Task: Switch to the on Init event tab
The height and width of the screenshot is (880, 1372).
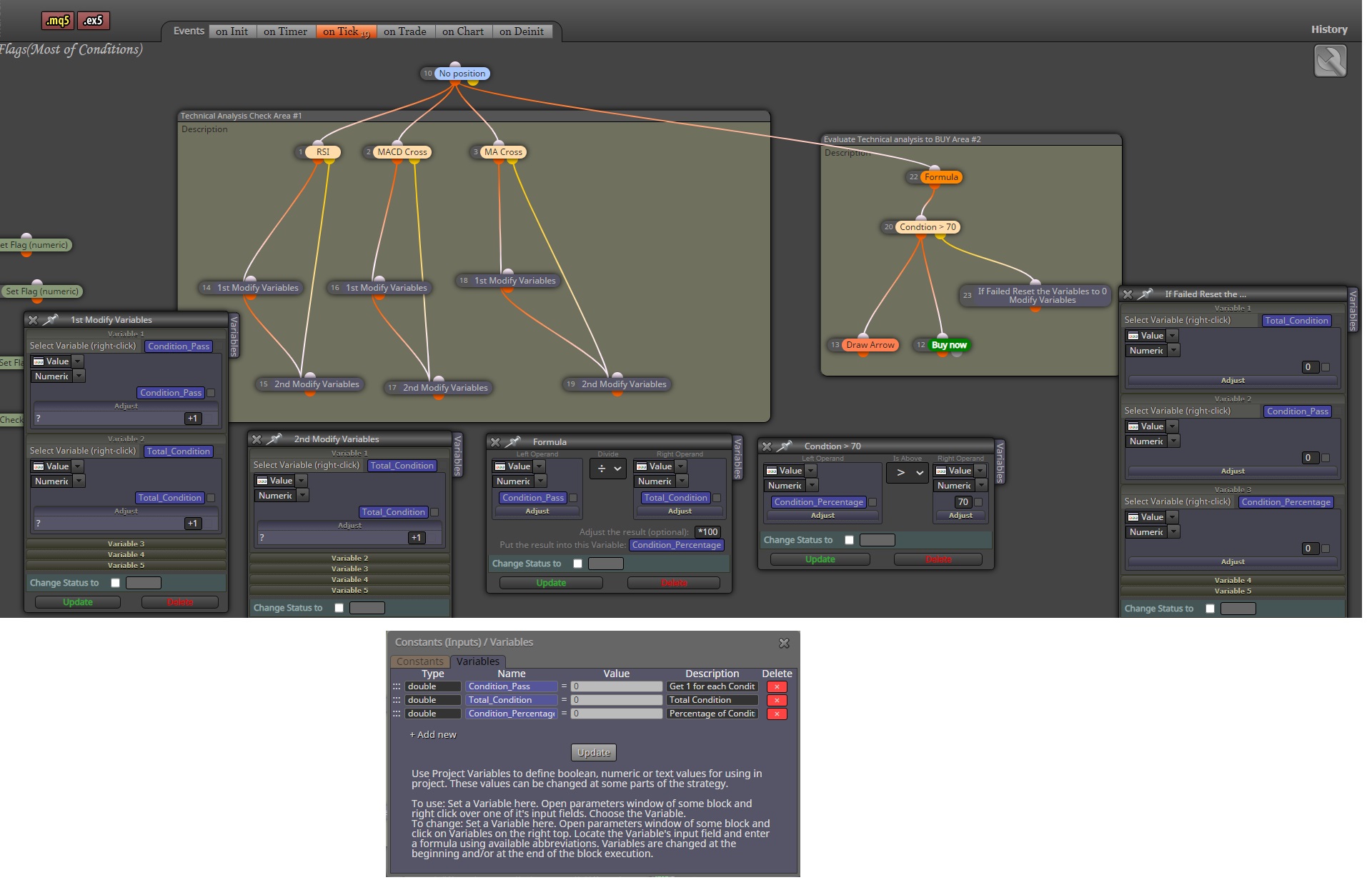Action: point(232,31)
